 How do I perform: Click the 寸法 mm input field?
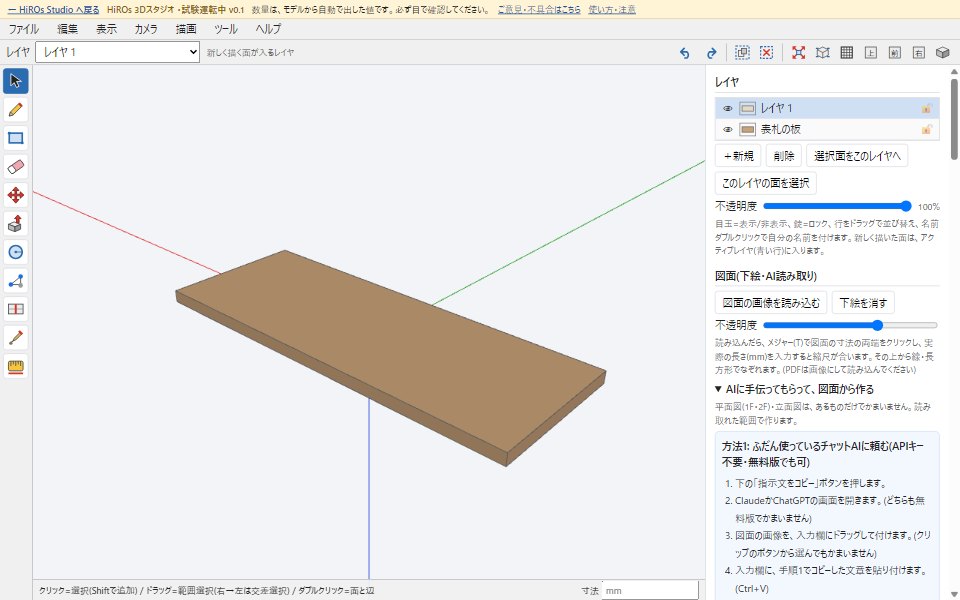(650, 590)
